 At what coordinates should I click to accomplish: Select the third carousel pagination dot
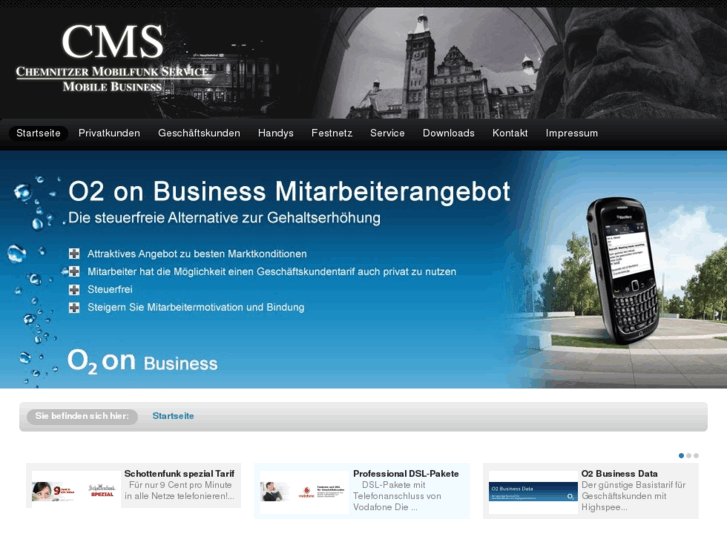point(696,455)
